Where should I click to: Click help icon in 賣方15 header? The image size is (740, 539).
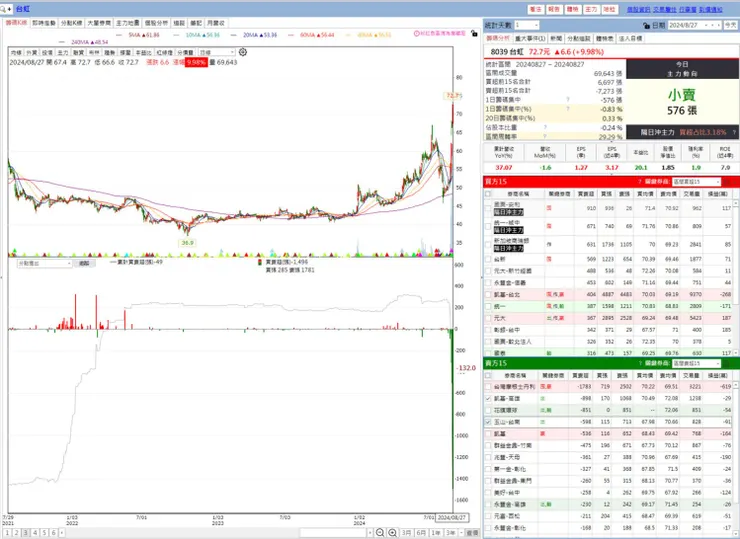pyautogui.click(x=640, y=363)
